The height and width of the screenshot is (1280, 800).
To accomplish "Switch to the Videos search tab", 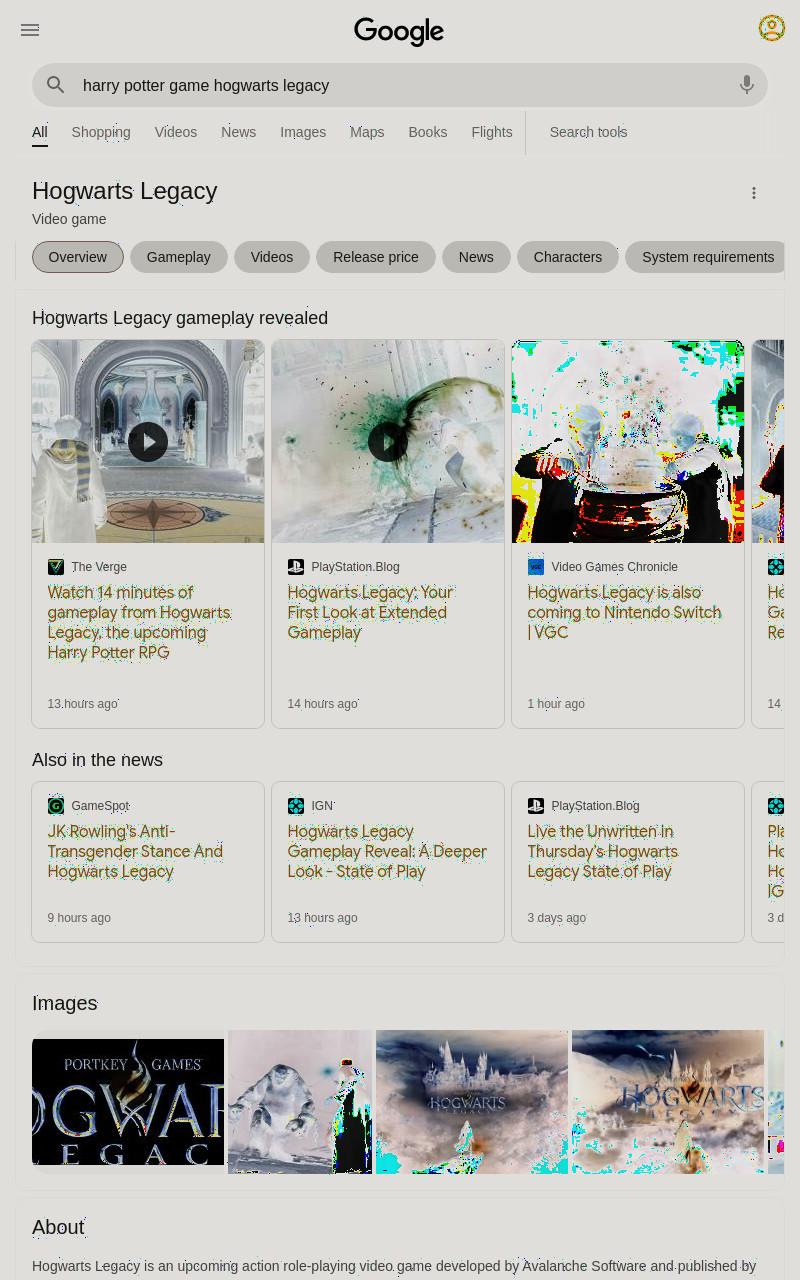I will 176,132.
